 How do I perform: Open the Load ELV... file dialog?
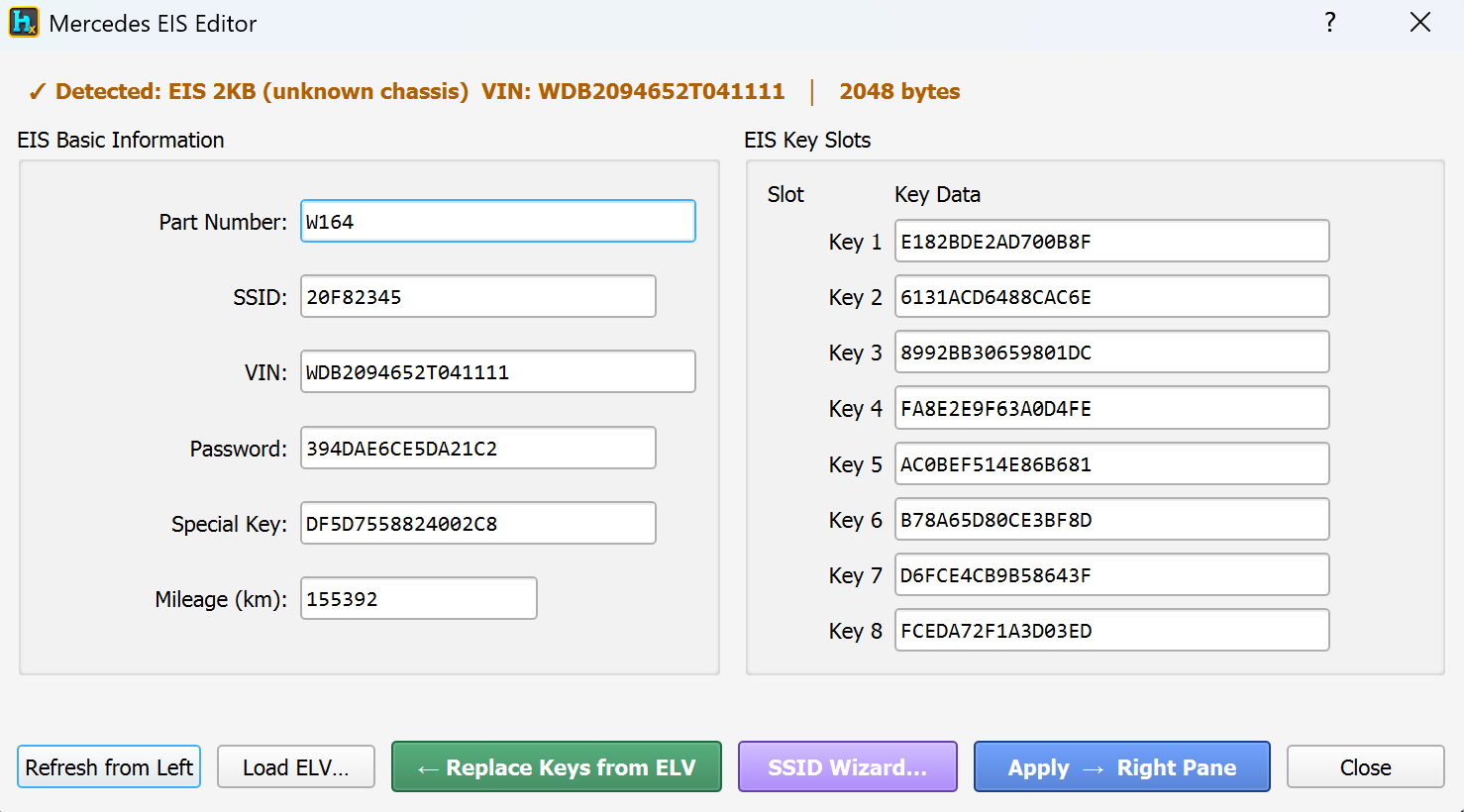[x=296, y=766]
